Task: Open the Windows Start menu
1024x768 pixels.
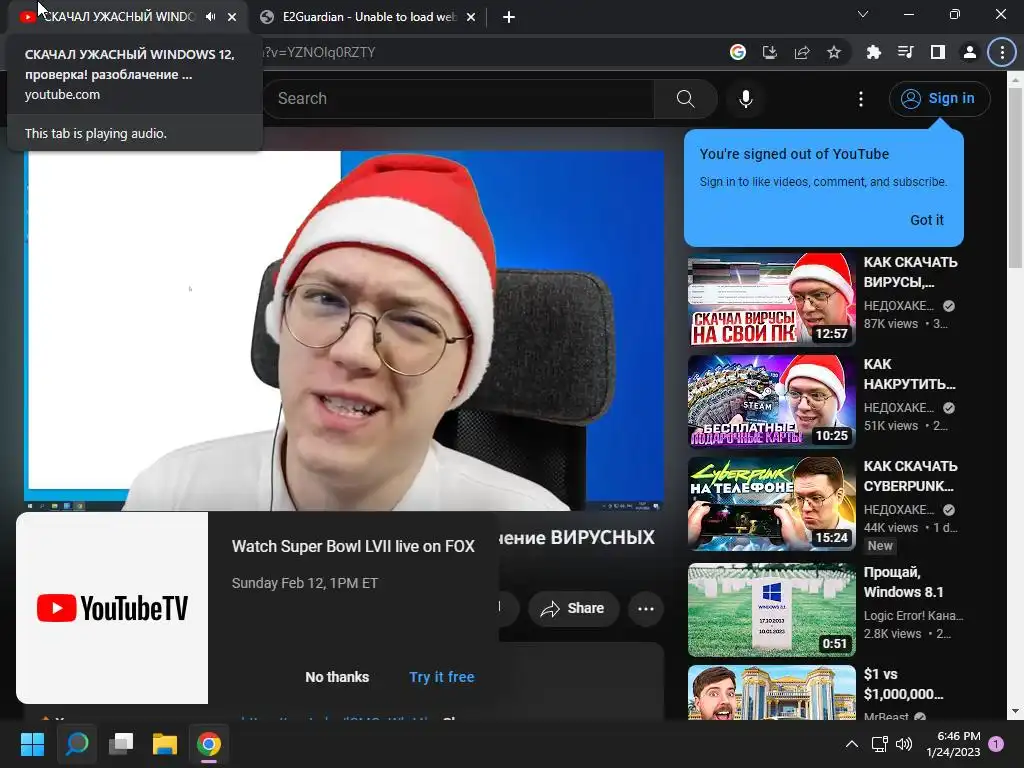Action: [32, 744]
